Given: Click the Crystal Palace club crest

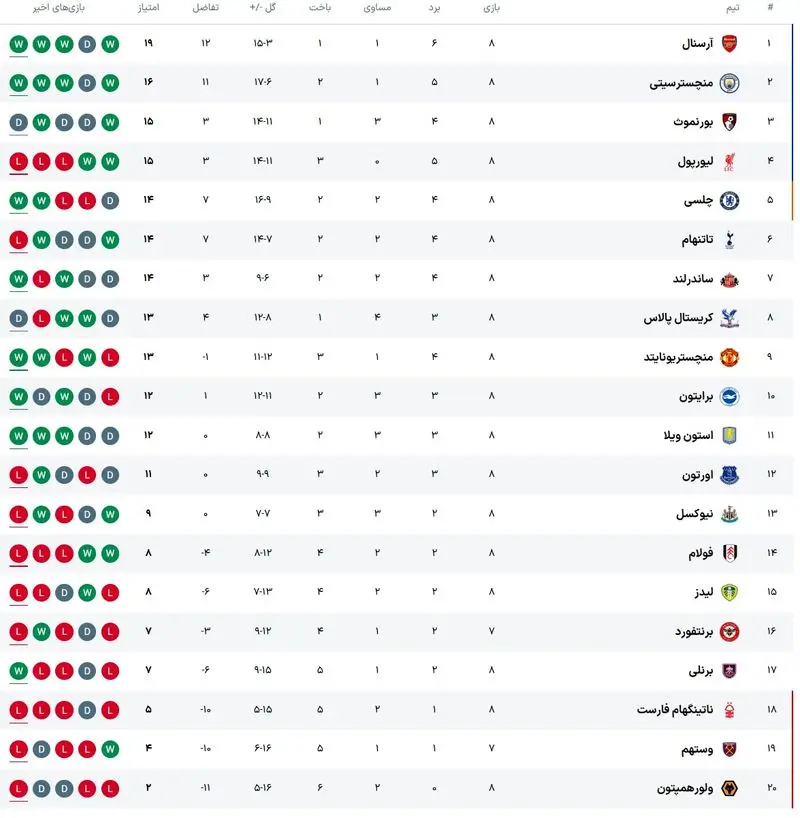Looking at the screenshot, I should tap(729, 318).
